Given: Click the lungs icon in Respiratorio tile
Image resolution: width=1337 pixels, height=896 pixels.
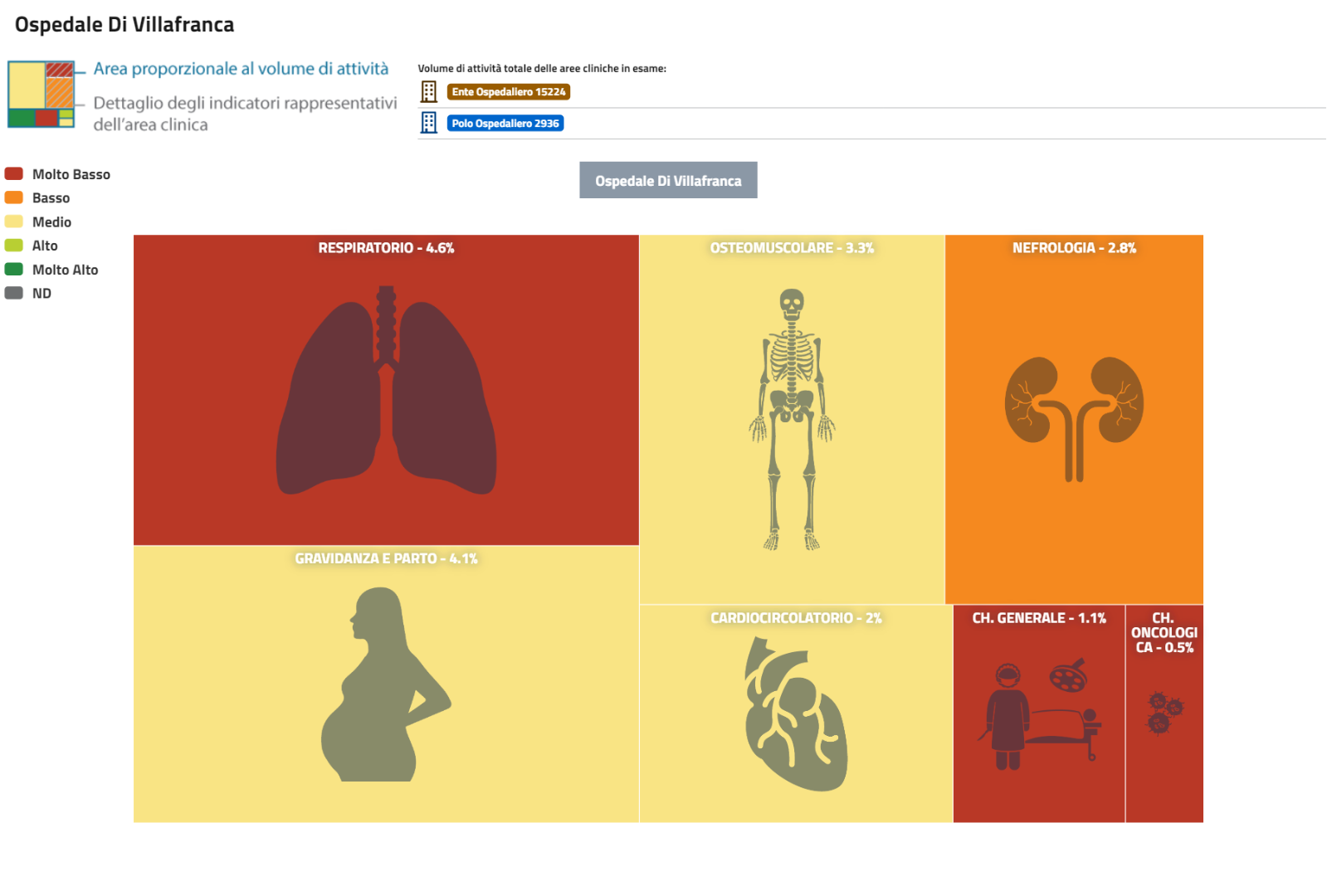Looking at the screenshot, I should [386, 392].
